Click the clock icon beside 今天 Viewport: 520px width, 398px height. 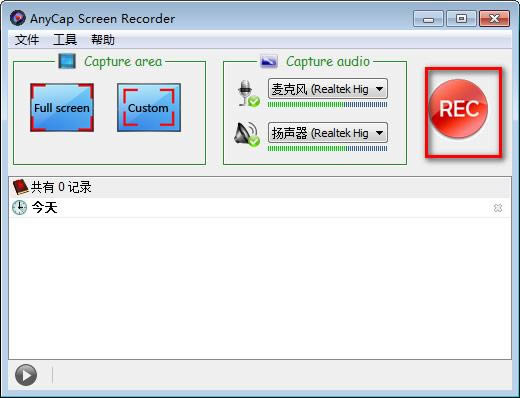20,208
